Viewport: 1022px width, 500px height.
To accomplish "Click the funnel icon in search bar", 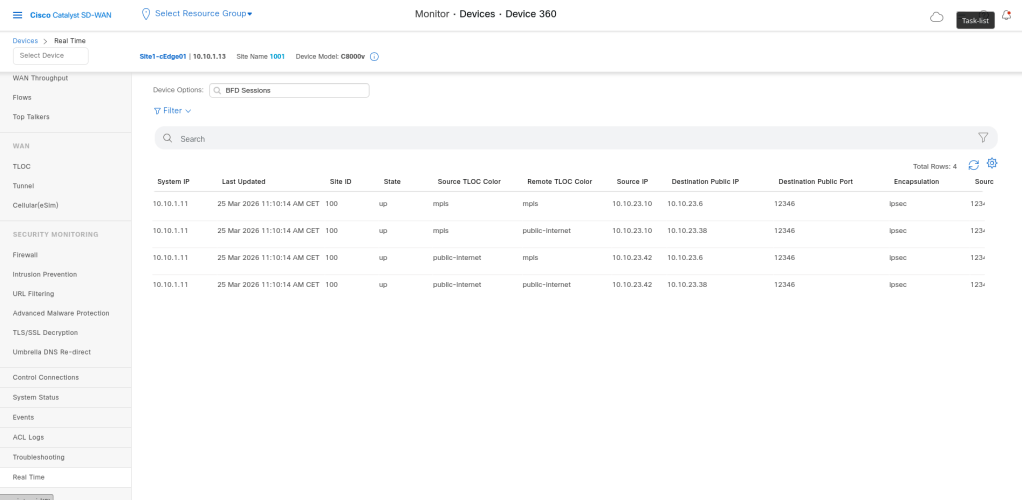I will click(x=982, y=138).
